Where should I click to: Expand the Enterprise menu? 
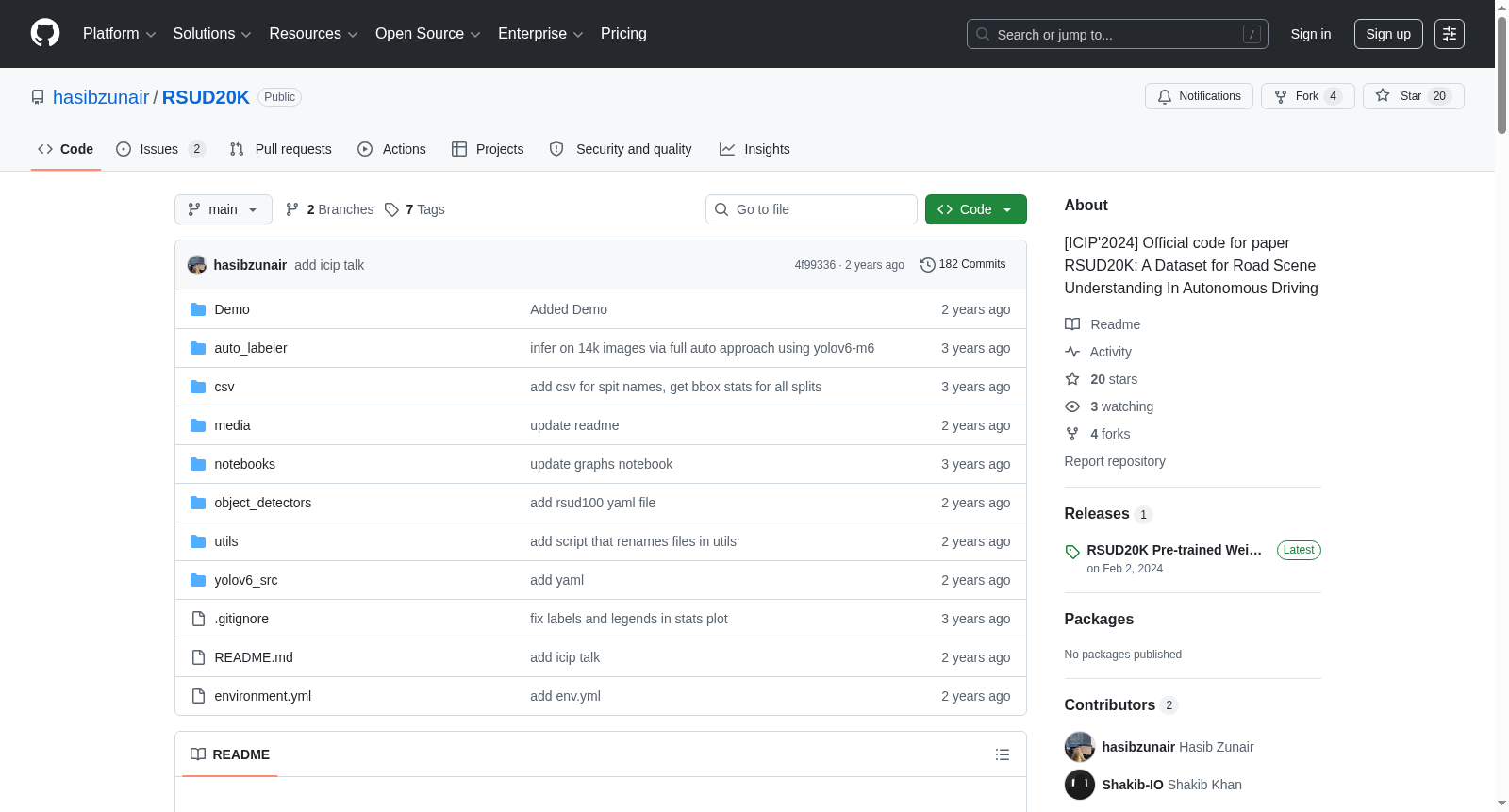(x=540, y=34)
